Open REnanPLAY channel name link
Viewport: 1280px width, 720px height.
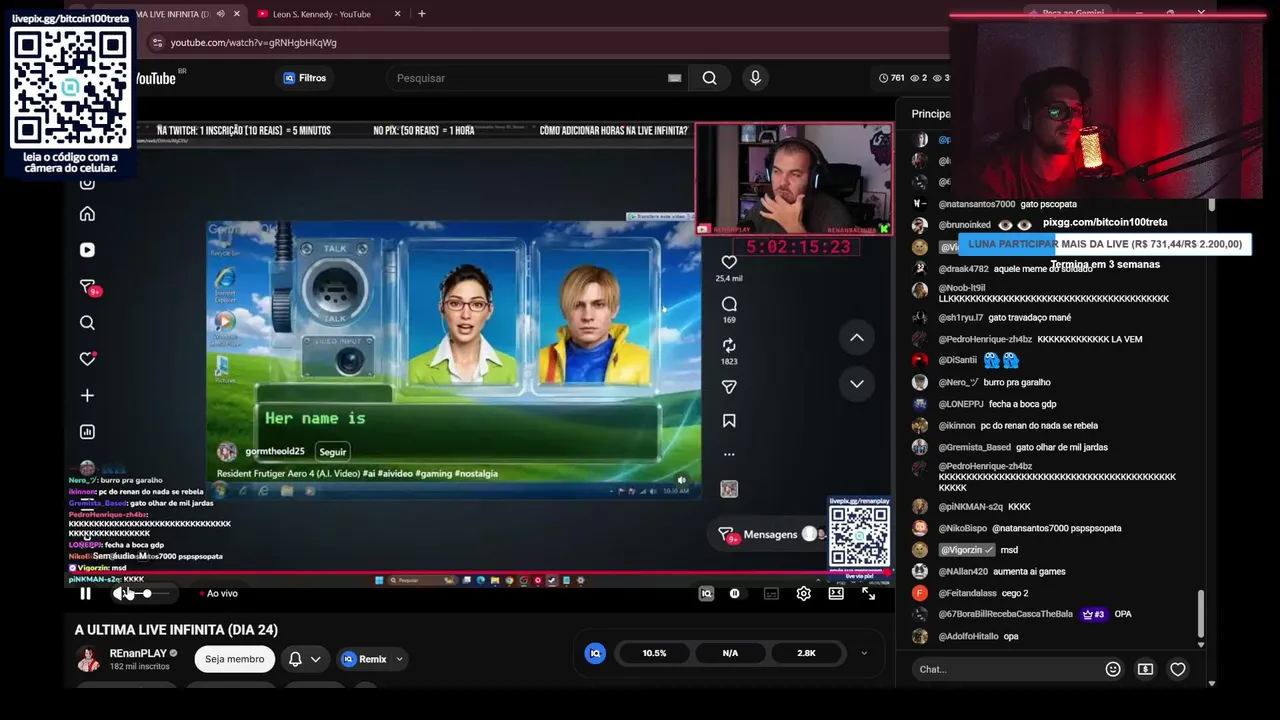[138, 654]
